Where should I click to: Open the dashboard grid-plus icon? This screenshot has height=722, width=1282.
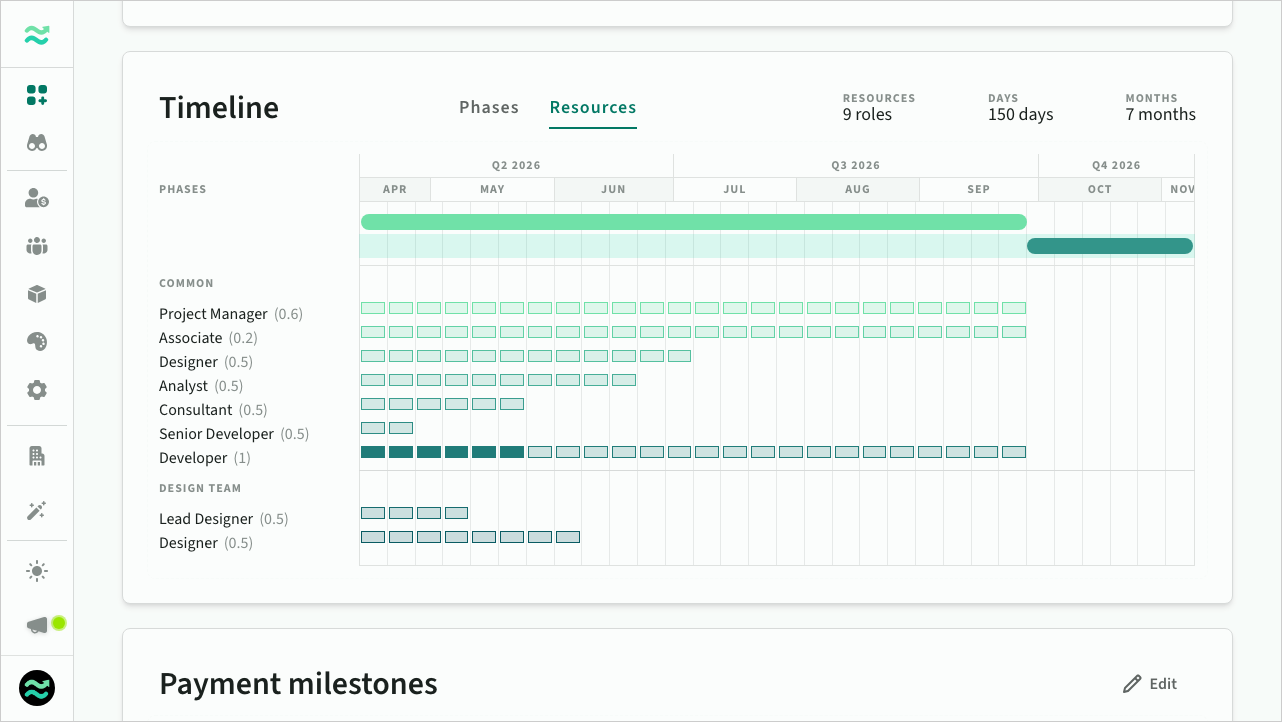[37, 95]
